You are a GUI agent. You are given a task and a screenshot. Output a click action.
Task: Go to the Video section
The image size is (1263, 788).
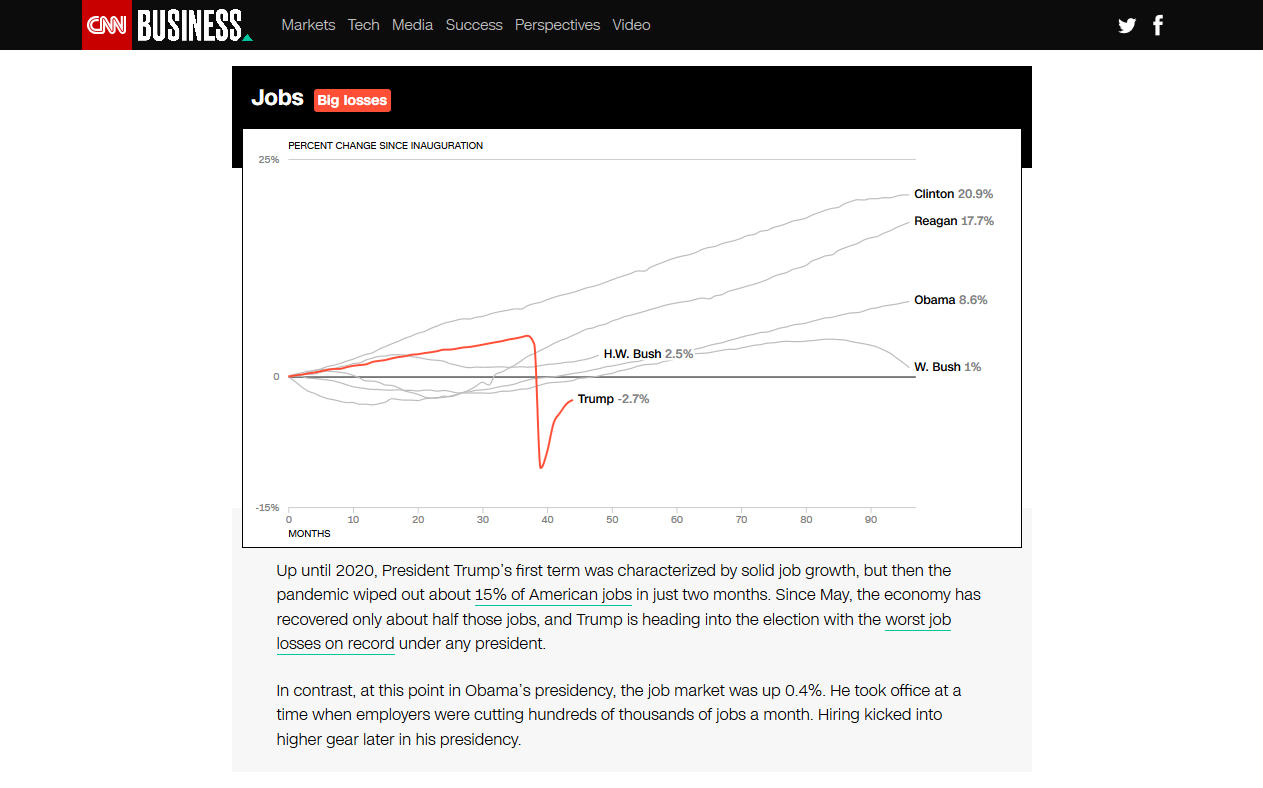(x=631, y=25)
